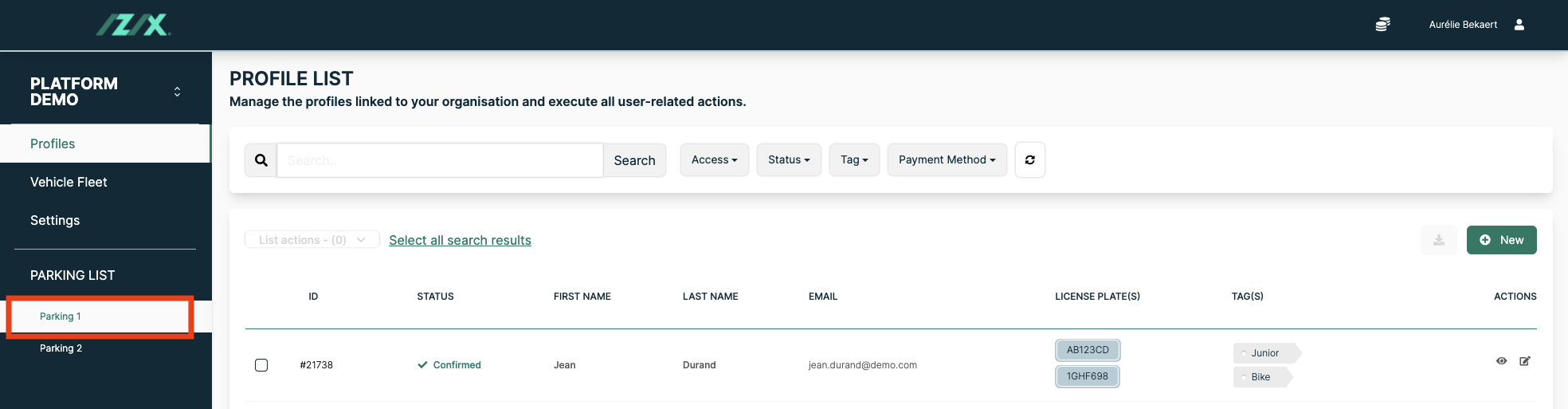Edit Jean Durand's profile pencil icon
Image resolution: width=1568 pixels, height=409 pixels.
1525,361
